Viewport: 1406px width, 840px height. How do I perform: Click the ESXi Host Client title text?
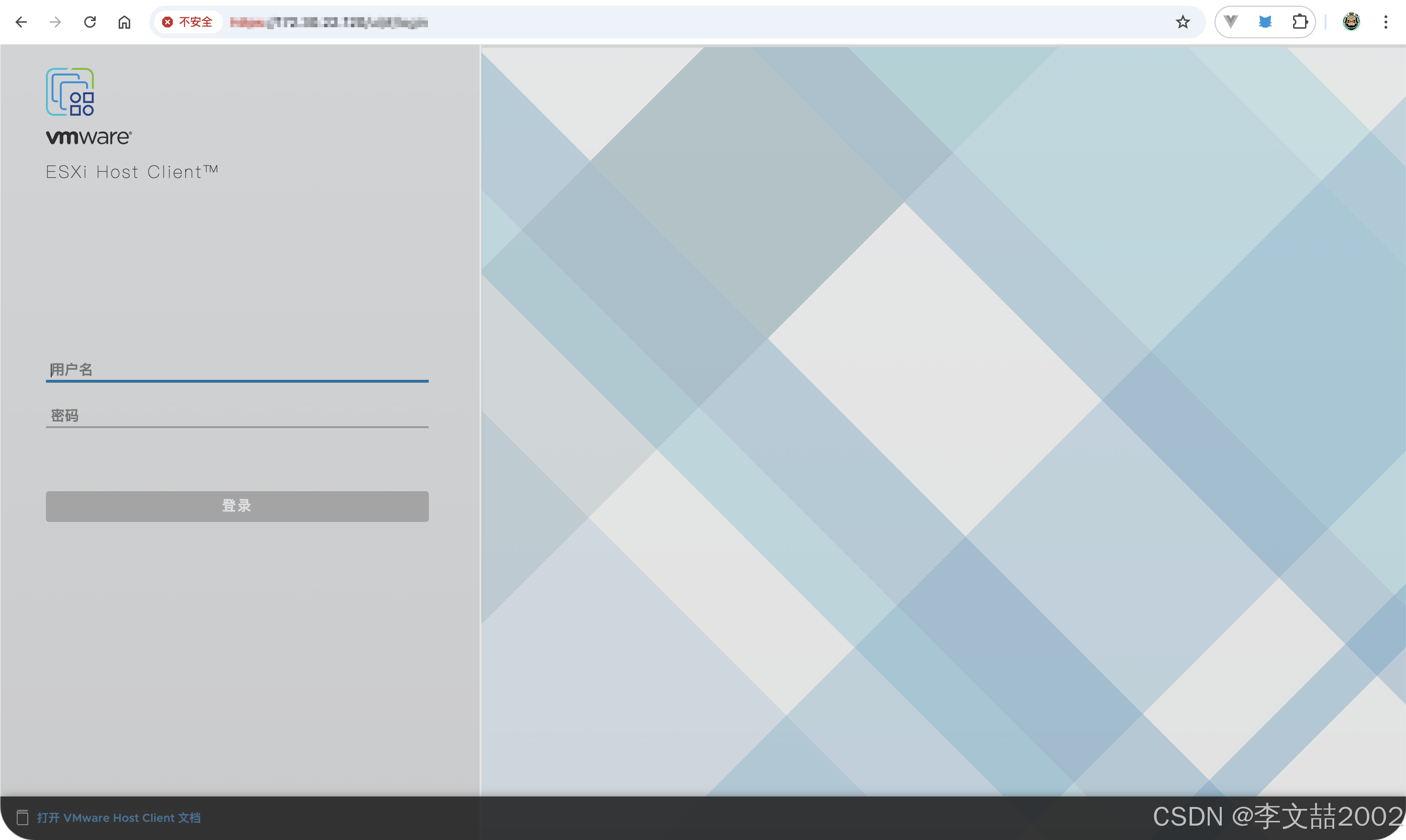click(132, 172)
